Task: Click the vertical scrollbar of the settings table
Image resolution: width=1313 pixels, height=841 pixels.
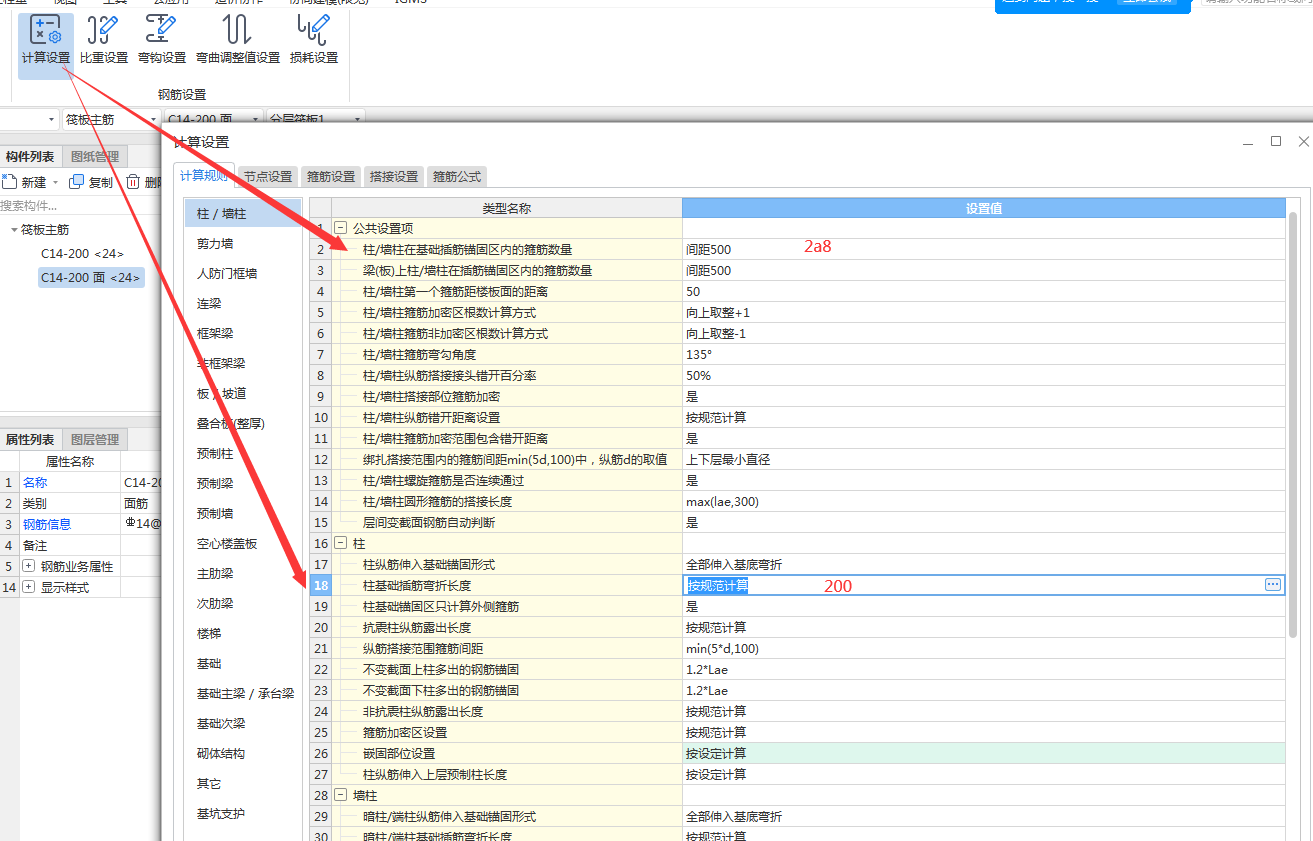Action: pos(1294,425)
